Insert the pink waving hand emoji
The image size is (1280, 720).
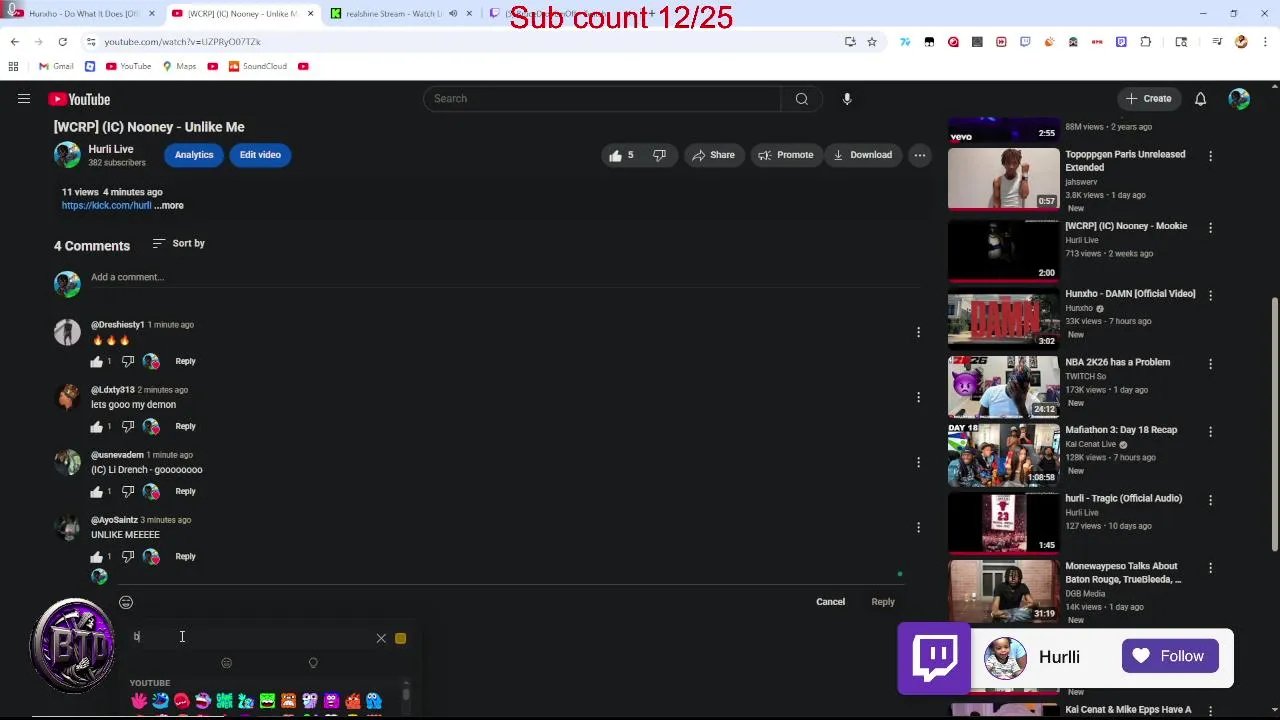(x=139, y=701)
